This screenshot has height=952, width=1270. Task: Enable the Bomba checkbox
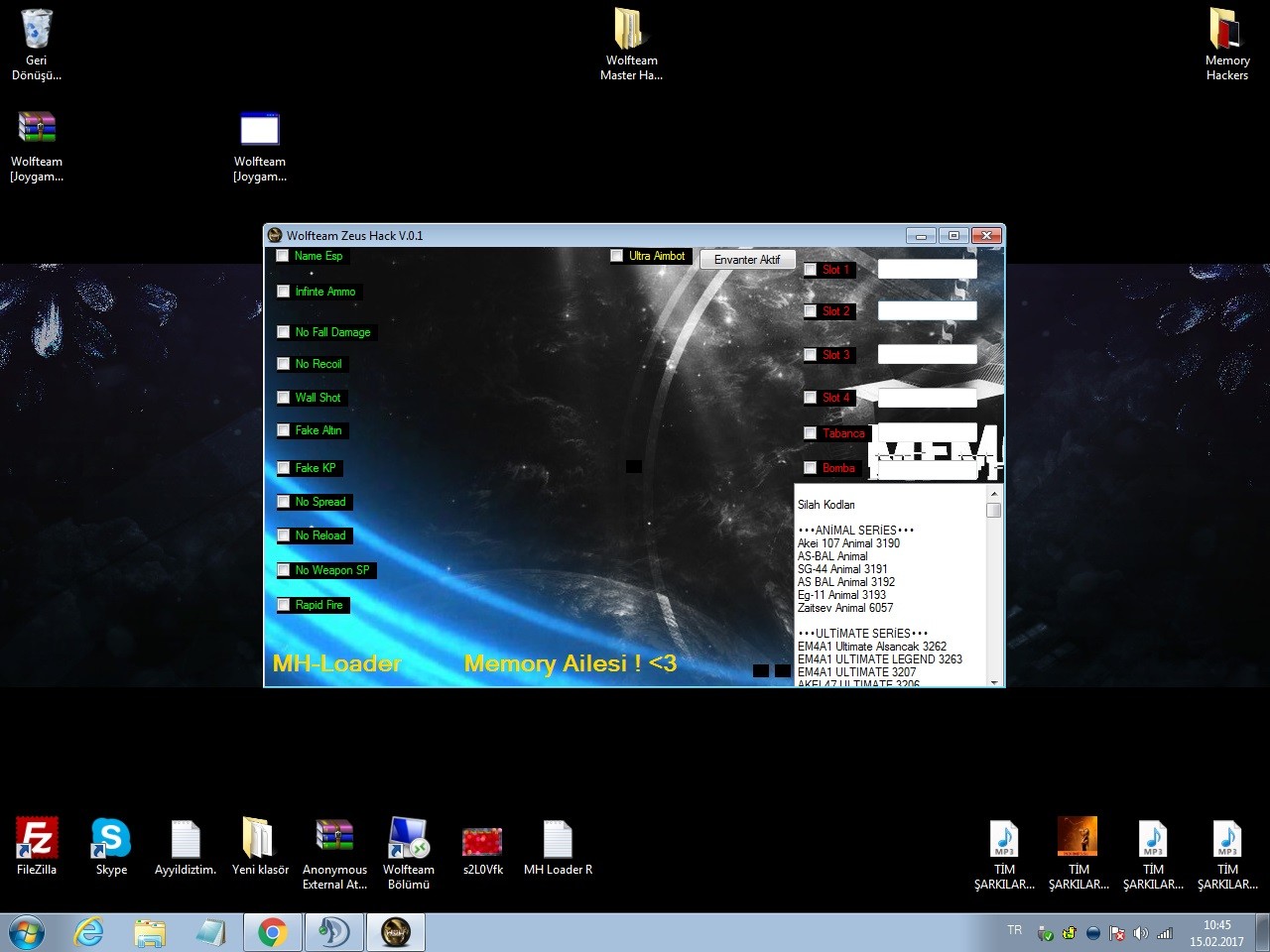point(811,468)
